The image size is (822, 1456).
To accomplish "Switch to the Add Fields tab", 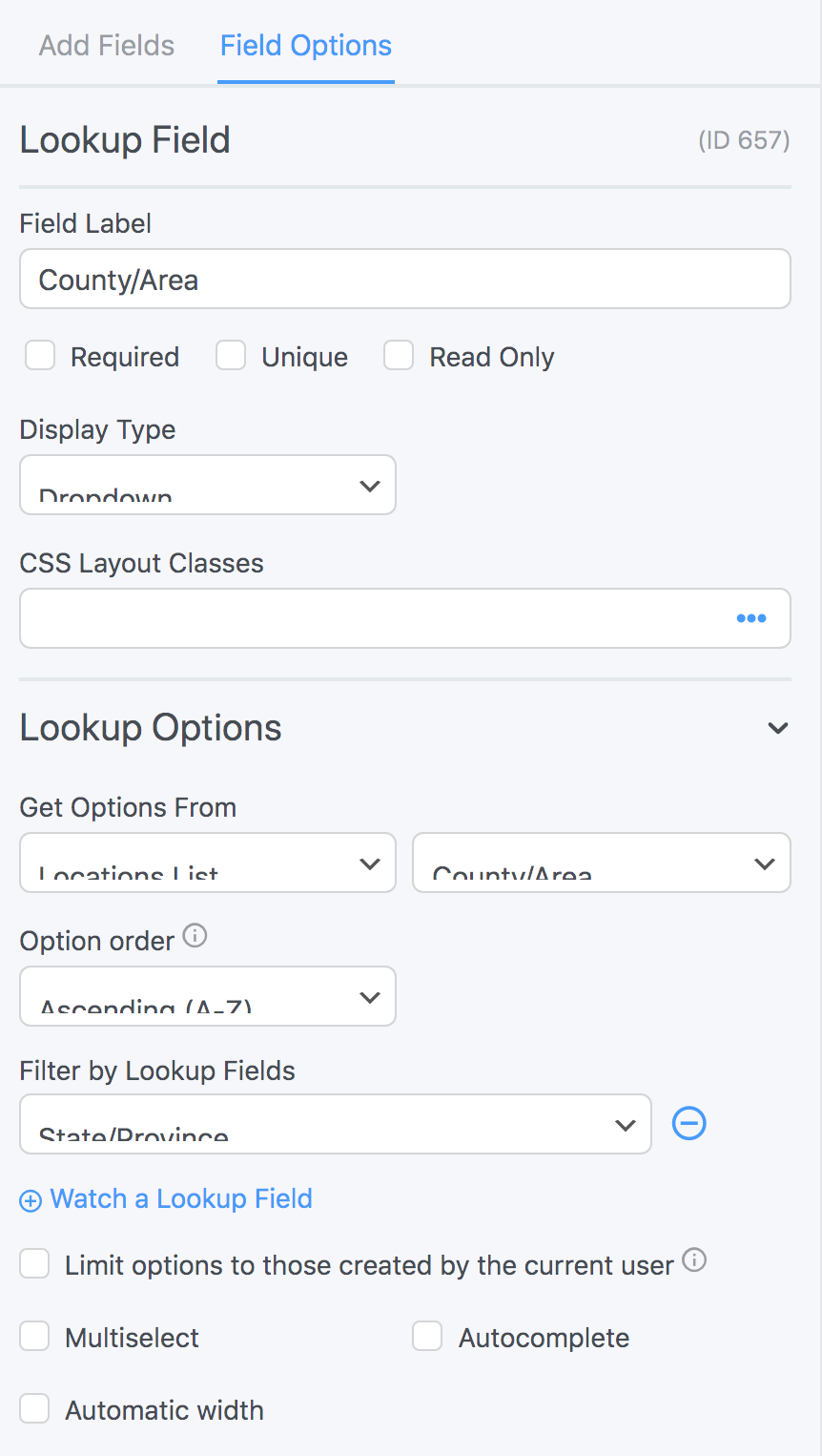I will 107,46.
